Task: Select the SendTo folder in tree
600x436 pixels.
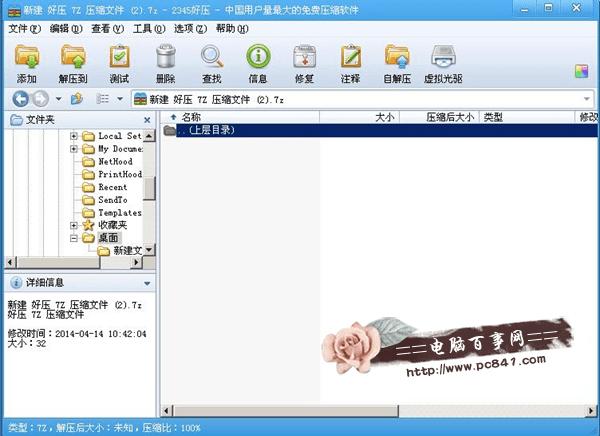Action: click(x=112, y=200)
